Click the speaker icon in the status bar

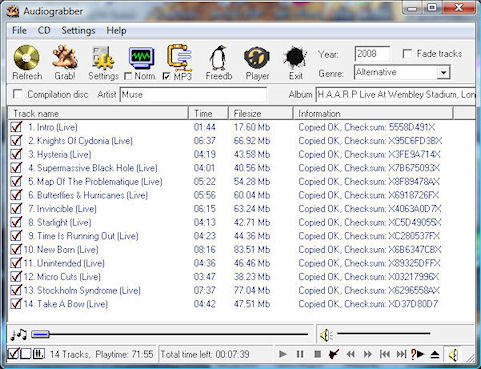[x=453, y=355]
